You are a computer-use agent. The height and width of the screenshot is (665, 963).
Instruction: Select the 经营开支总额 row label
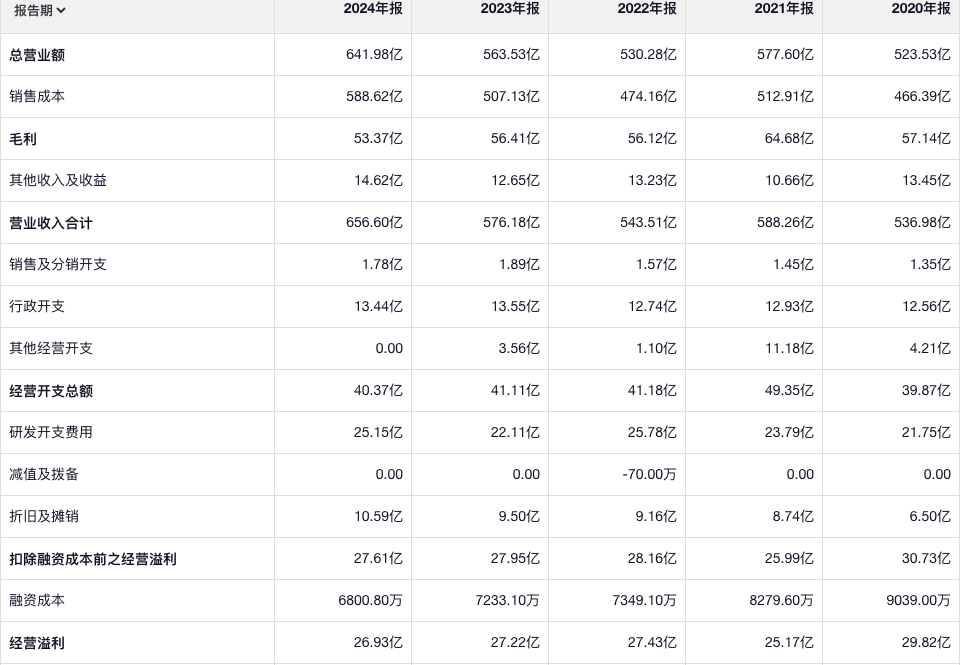(51, 391)
